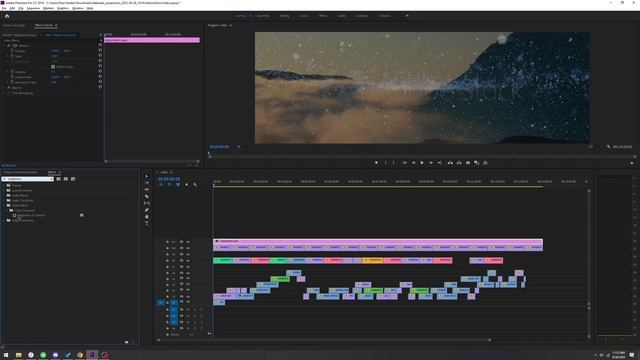Viewport: 640px width, 360px height.
Task: Expand the Audio Effects folder
Action: (4, 196)
